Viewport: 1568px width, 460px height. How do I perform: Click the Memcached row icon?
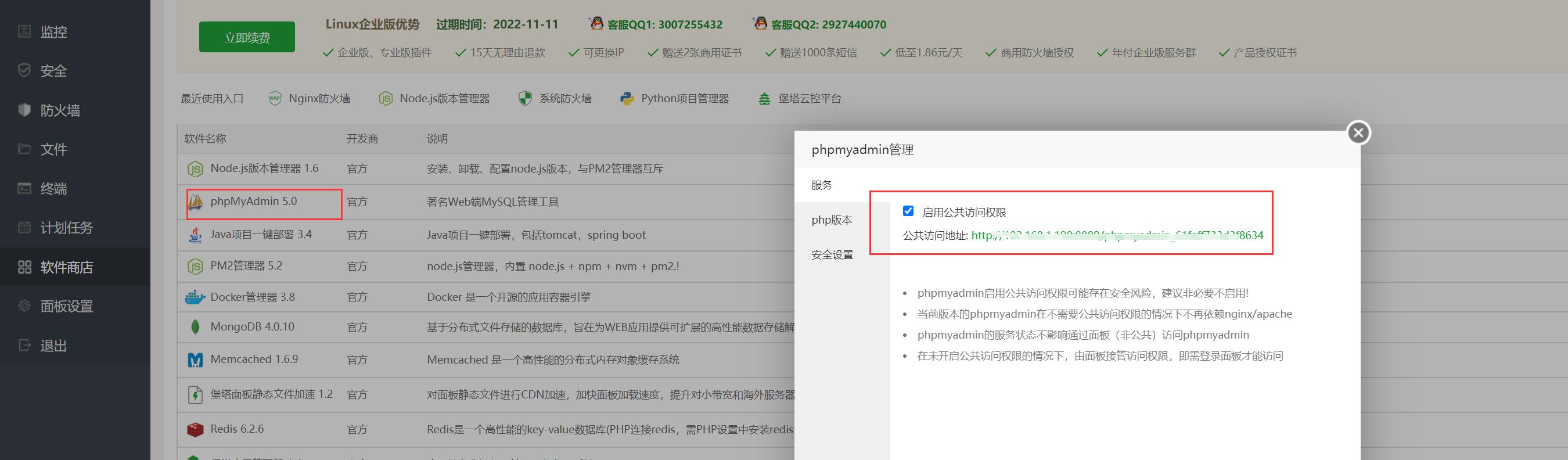click(x=195, y=360)
